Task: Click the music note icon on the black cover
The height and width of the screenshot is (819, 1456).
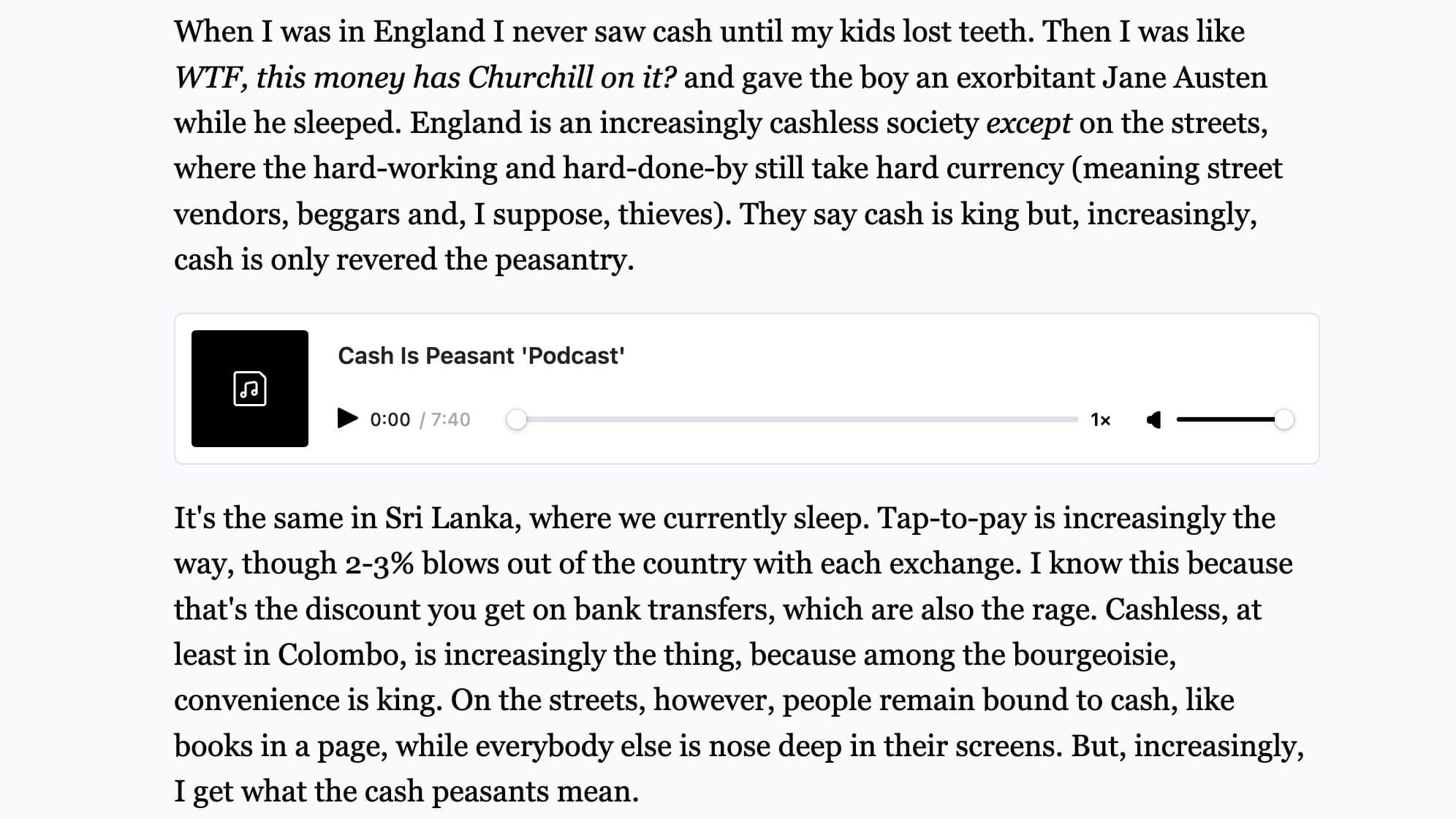Action: click(249, 388)
